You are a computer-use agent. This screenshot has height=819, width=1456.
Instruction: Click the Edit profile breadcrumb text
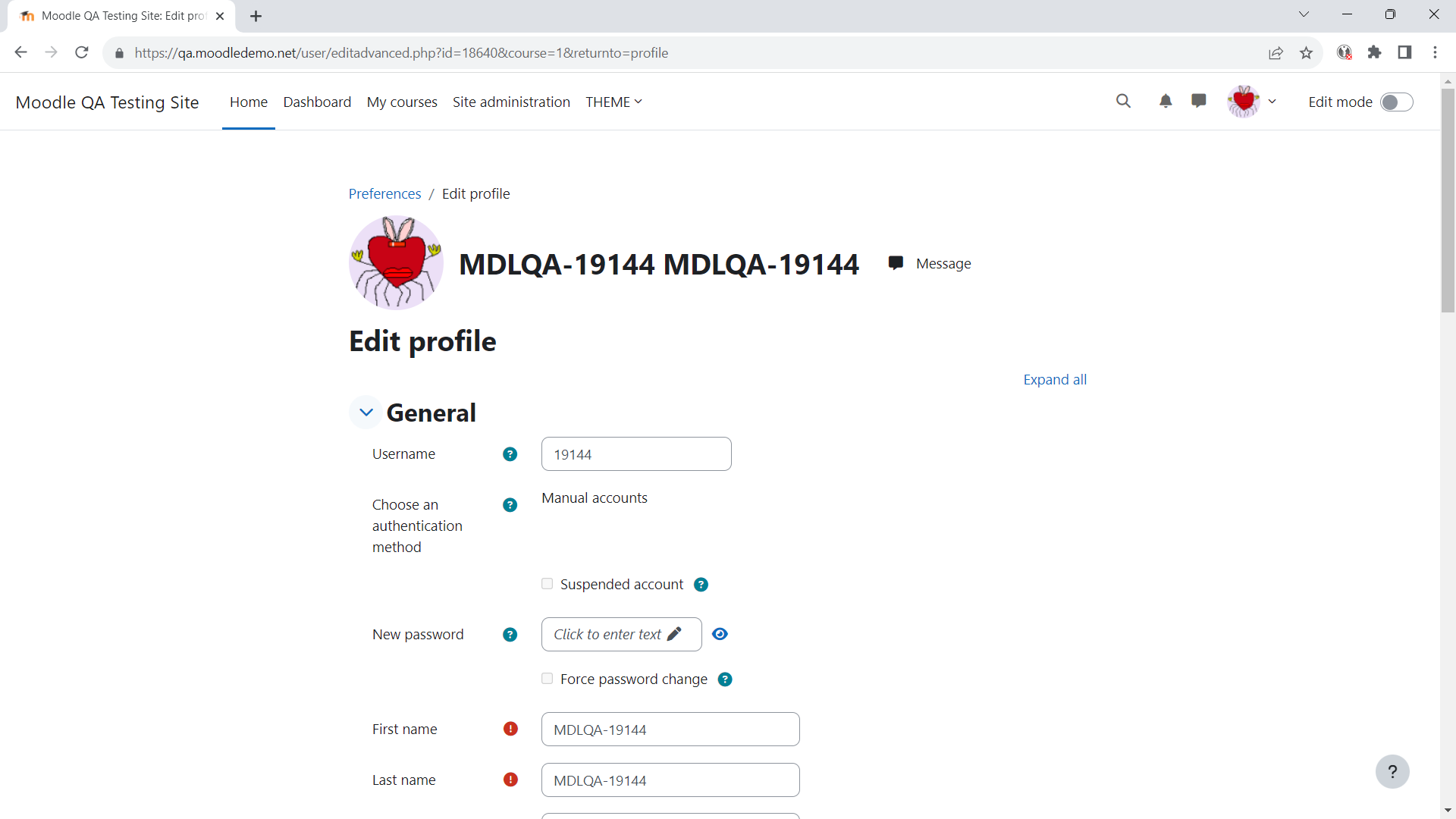pos(475,193)
